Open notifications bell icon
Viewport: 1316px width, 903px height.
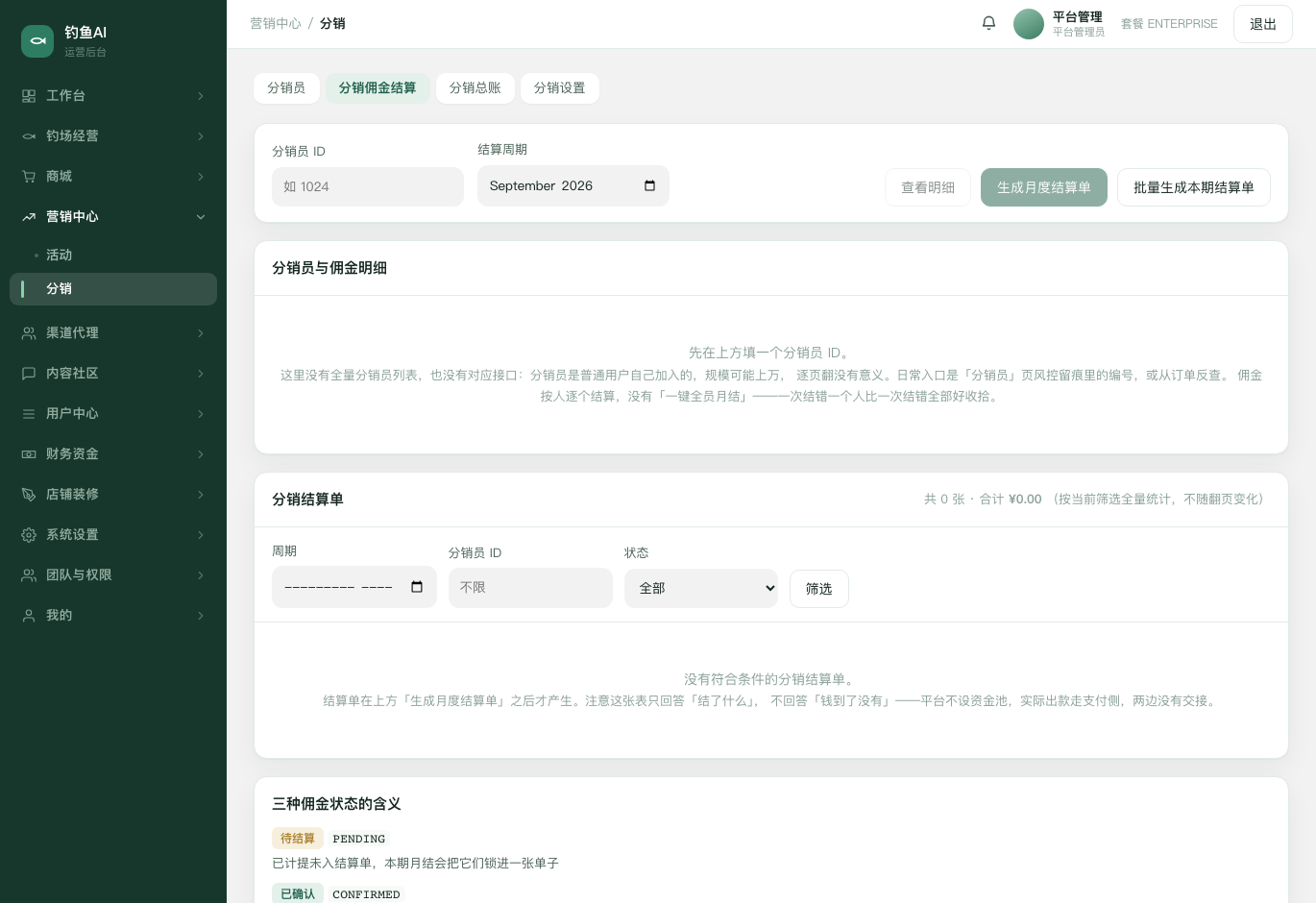[x=988, y=23]
